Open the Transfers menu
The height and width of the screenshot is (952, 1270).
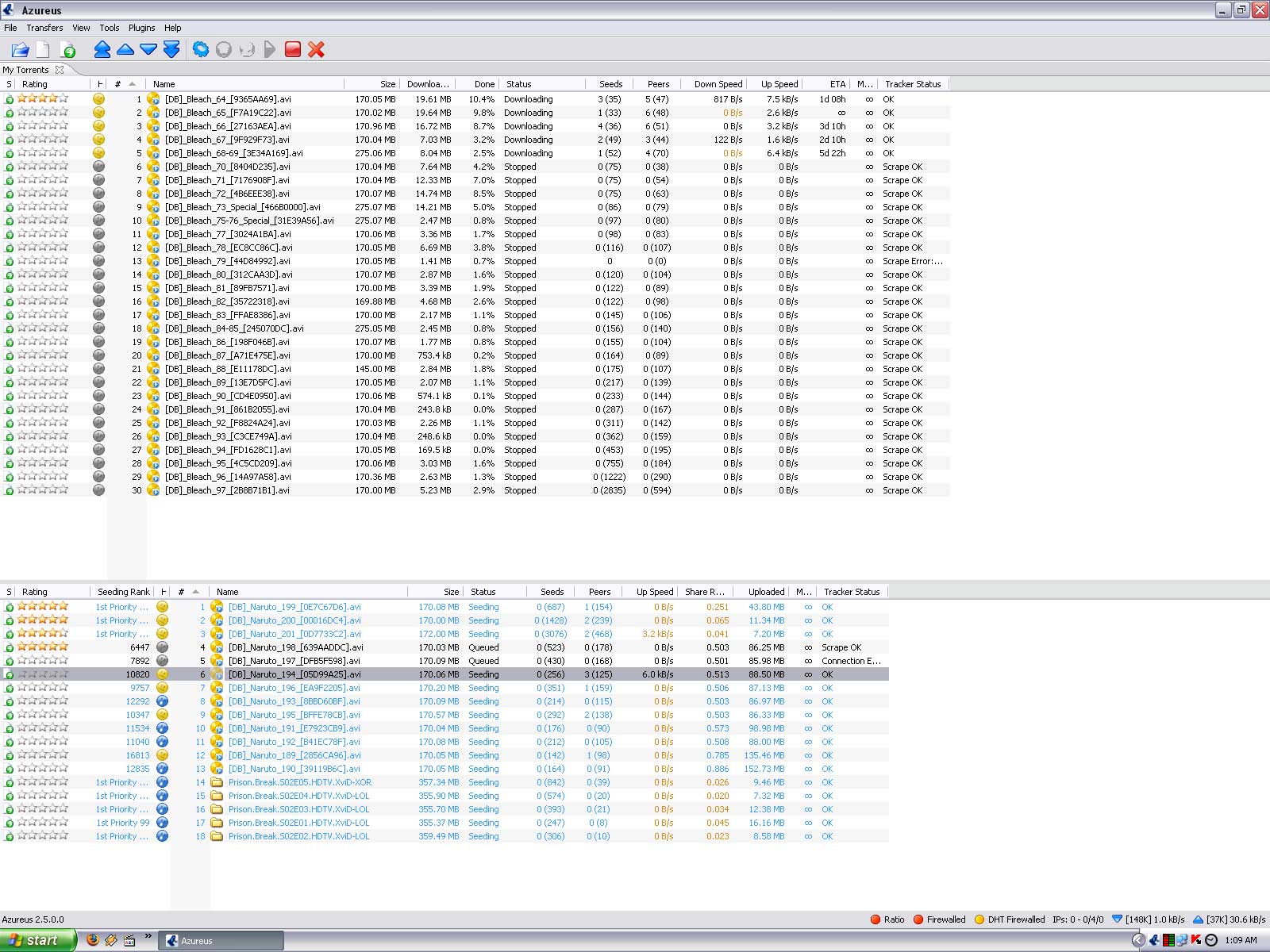pyautogui.click(x=44, y=28)
